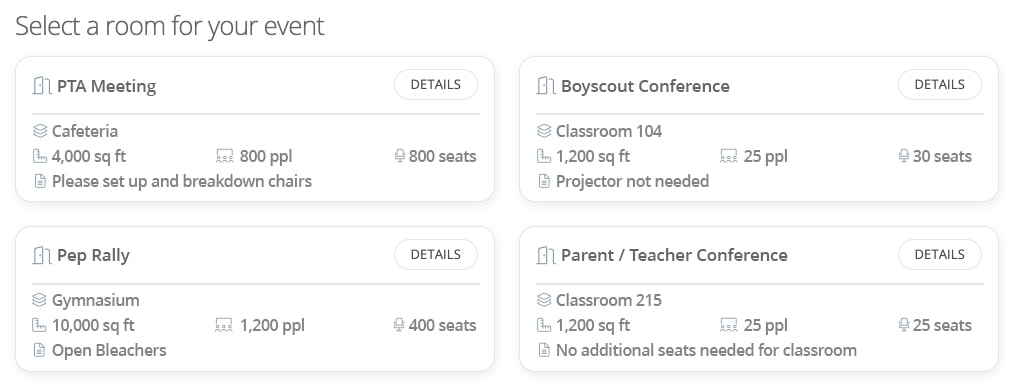Click the chair icon next to 400 seats
This screenshot has height=385, width=1017.
pyautogui.click(x=400, y=325)
